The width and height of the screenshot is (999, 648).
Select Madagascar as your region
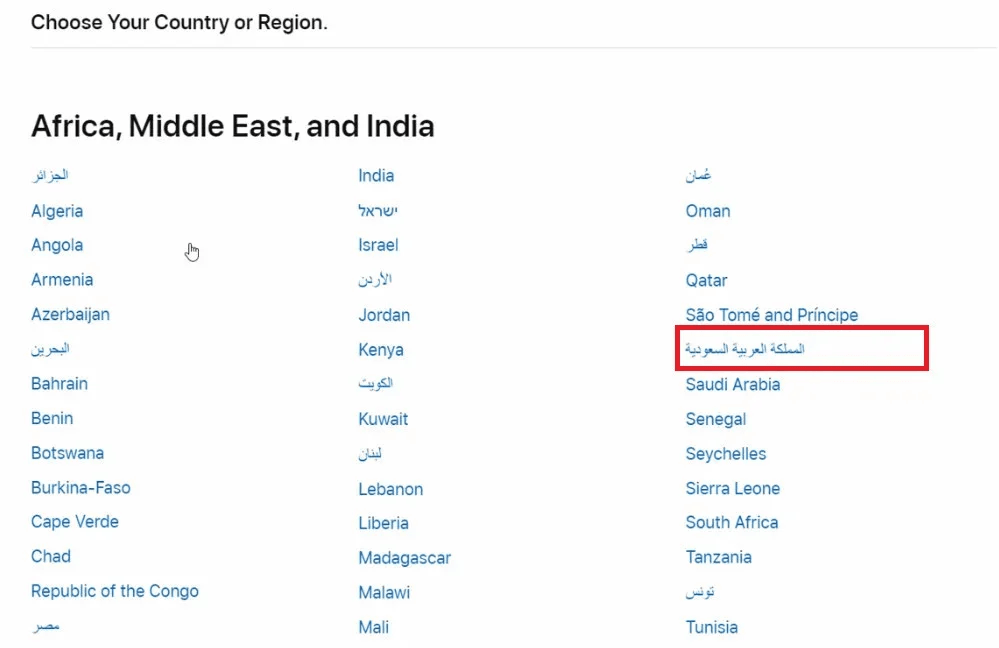tap(404, 558)
